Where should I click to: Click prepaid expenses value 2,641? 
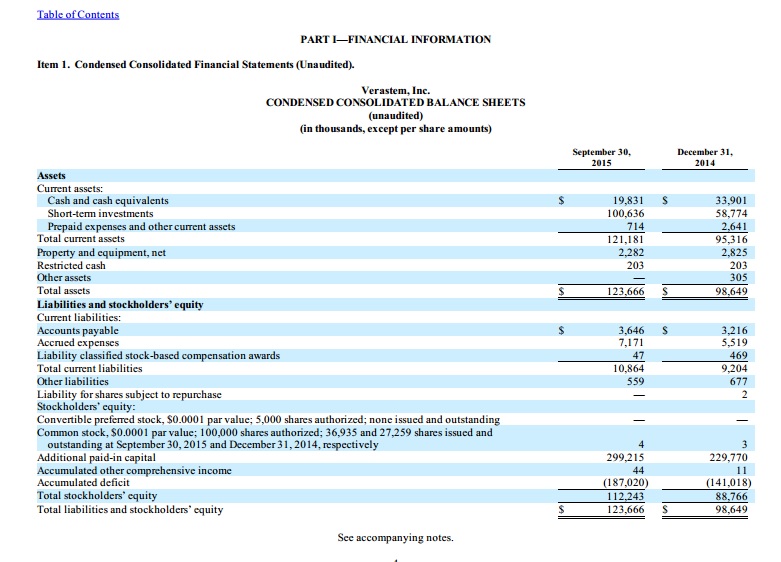(734, 226)
